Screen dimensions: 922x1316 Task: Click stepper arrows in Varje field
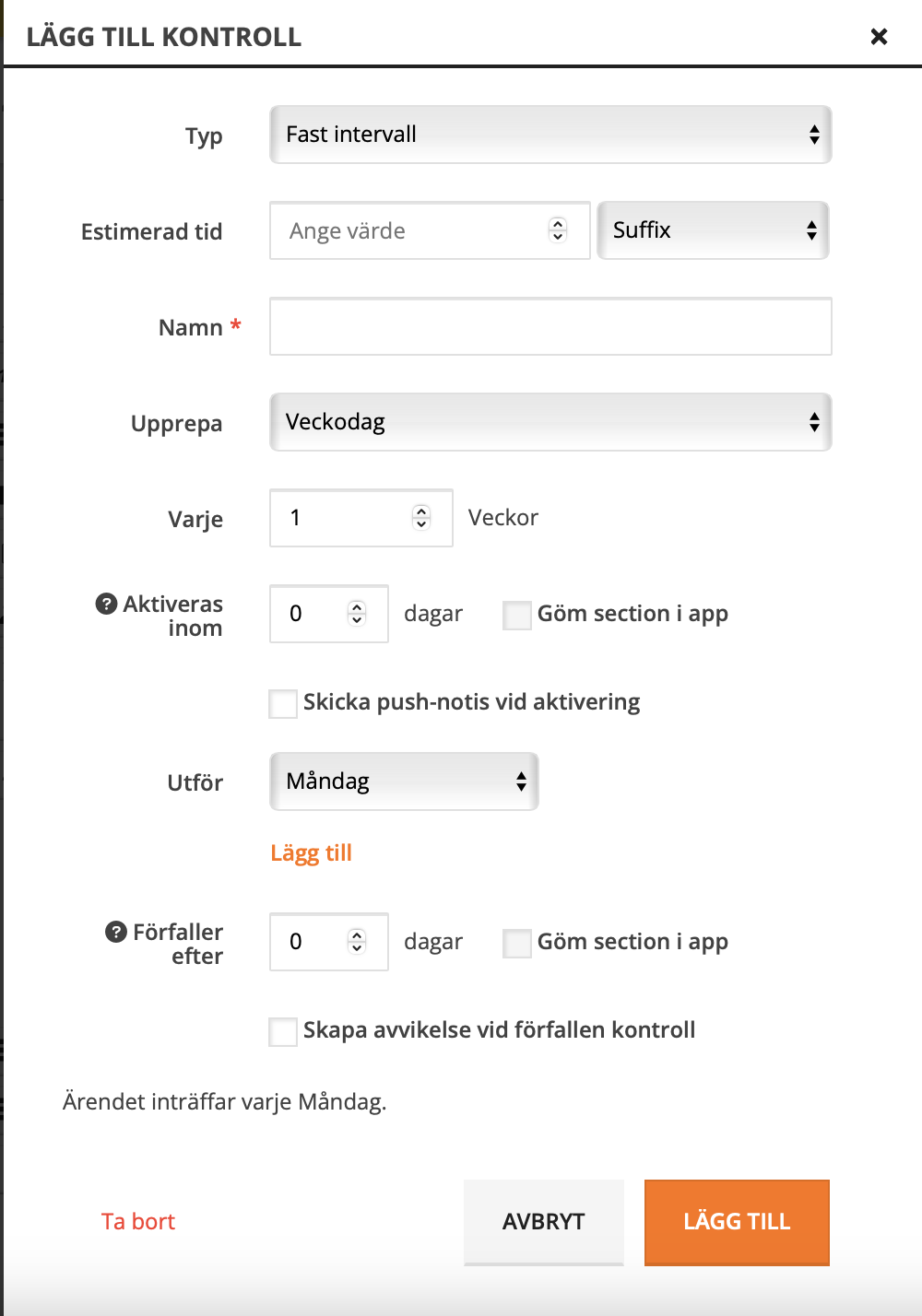[x=421, y=518]
